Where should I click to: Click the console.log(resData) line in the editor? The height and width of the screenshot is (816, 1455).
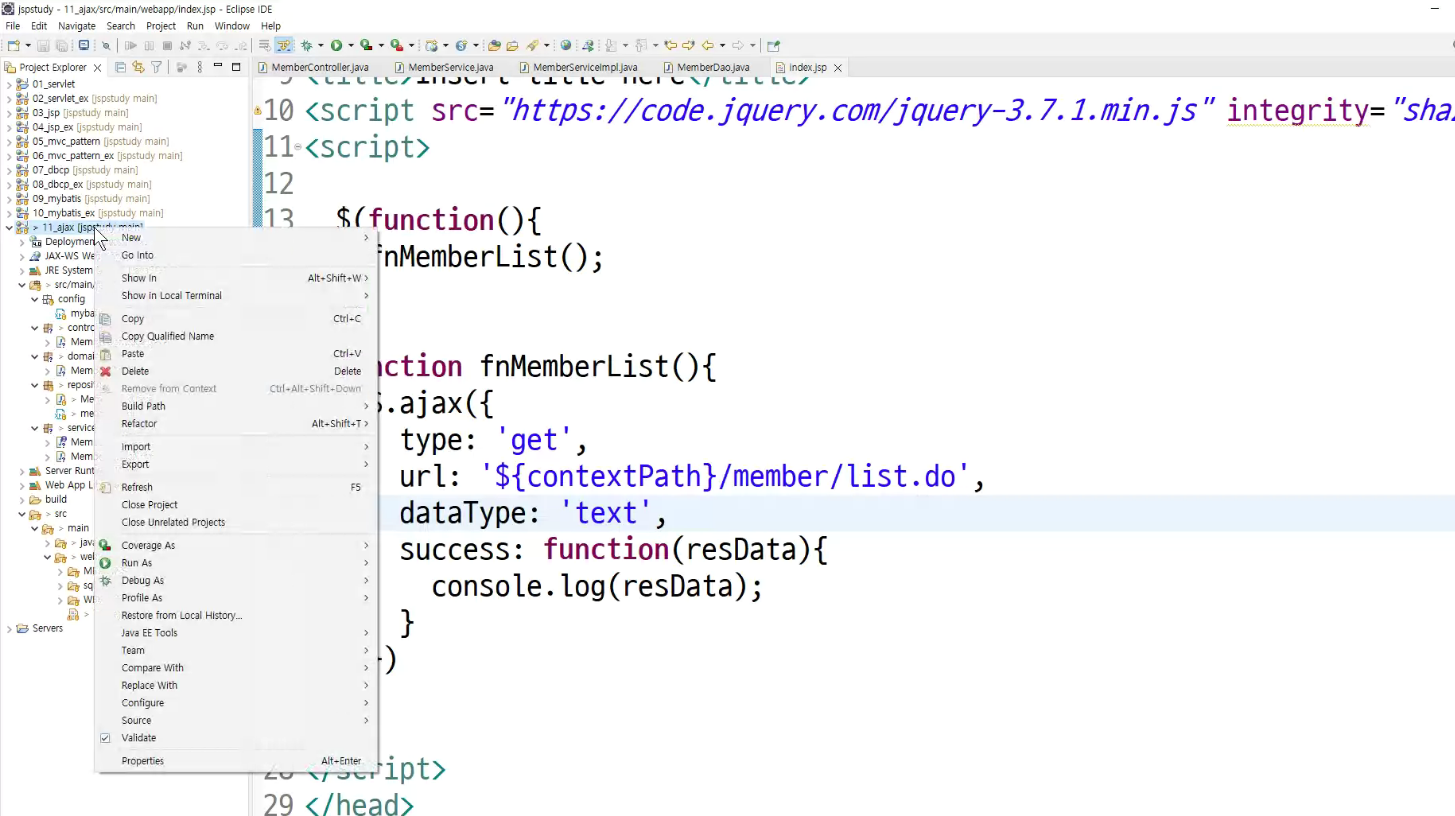pos(597,587)
